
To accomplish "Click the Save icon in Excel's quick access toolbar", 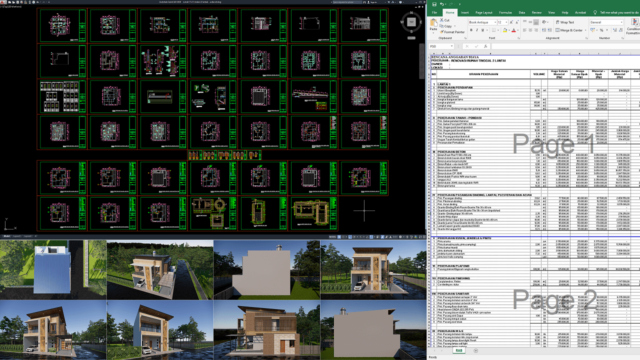I will [434, 4].
